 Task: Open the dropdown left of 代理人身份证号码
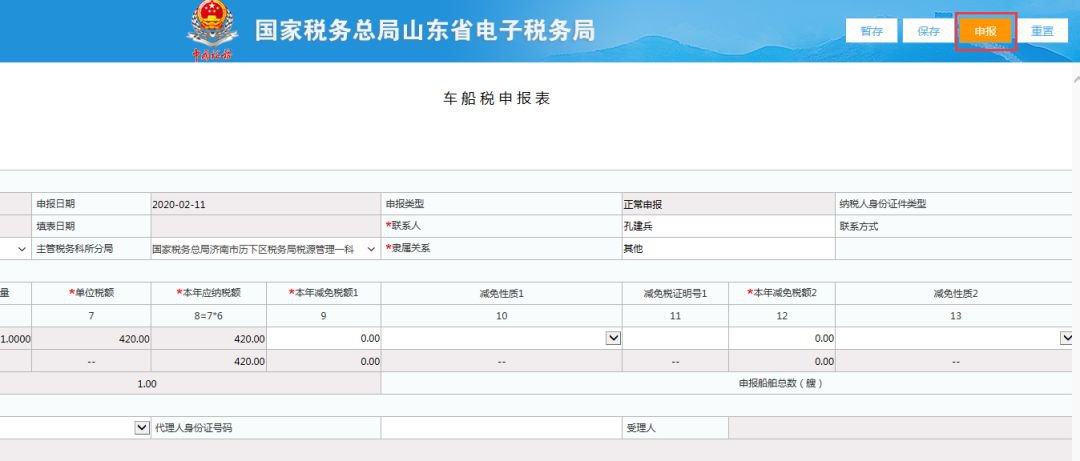(x=141, y=428)
